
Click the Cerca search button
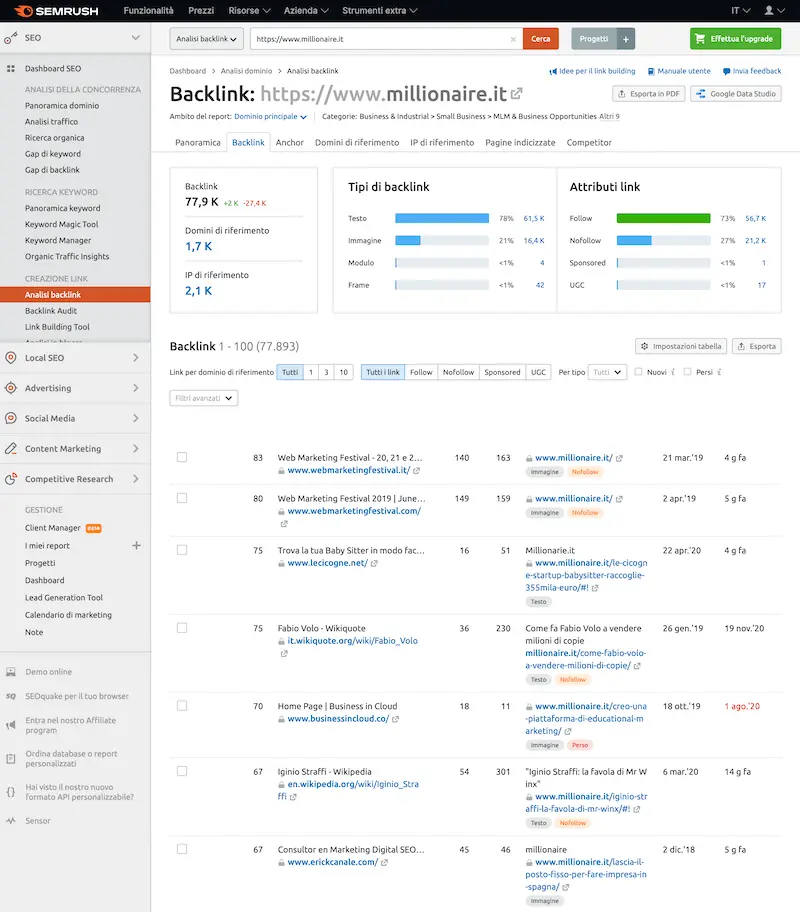(541, 39)
